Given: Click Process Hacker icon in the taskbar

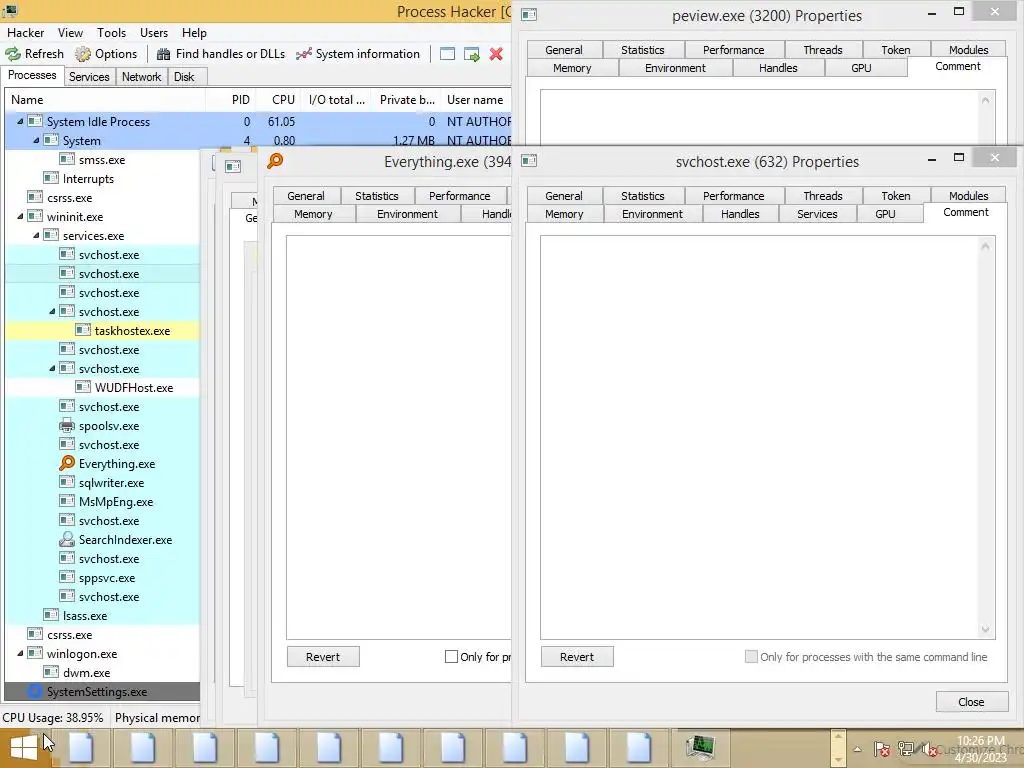Looking at the screenshot, I should tap(700, 748).
